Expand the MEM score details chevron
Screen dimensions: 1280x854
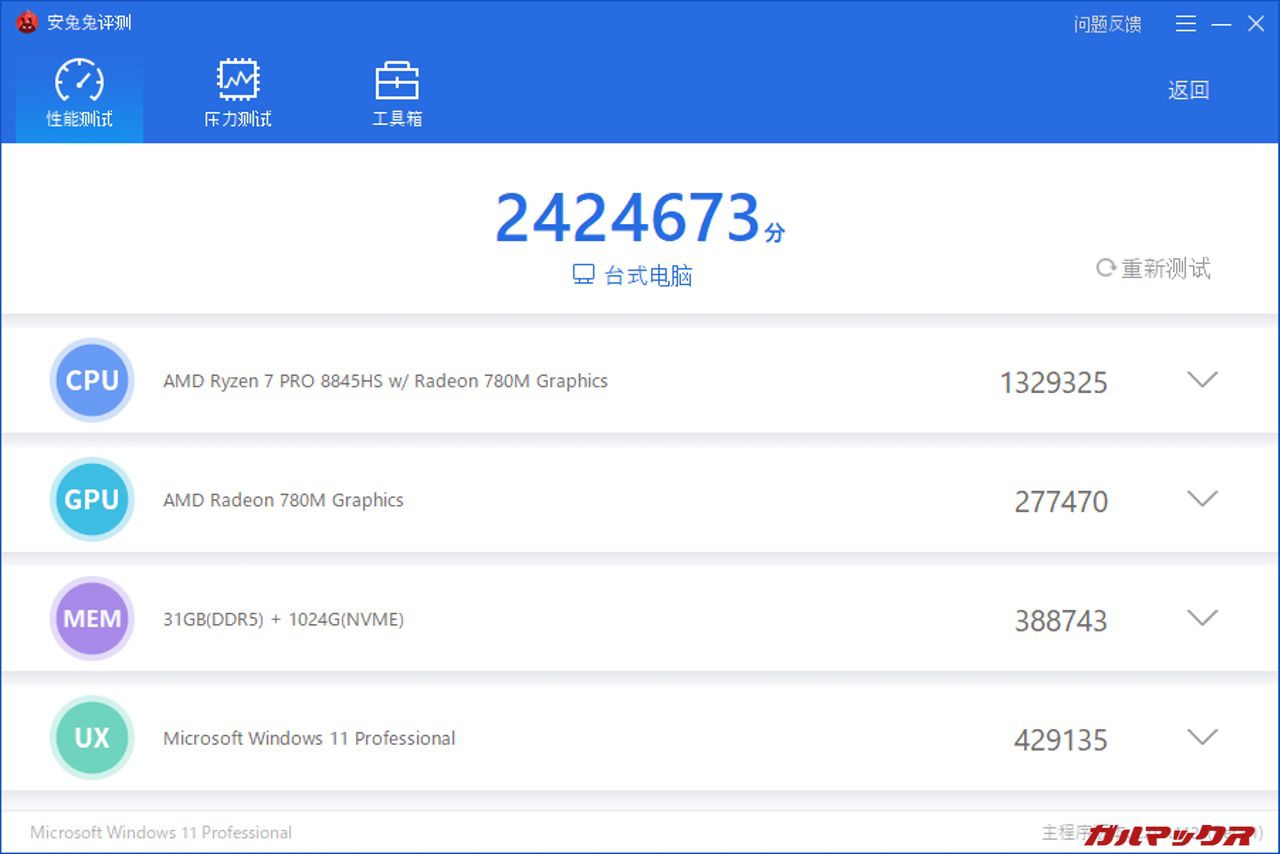click(1201, 618)
